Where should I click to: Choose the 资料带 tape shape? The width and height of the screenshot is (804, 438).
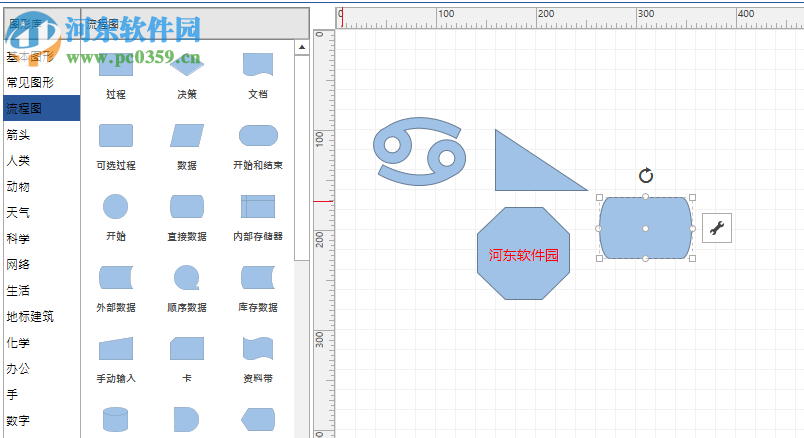258,348
